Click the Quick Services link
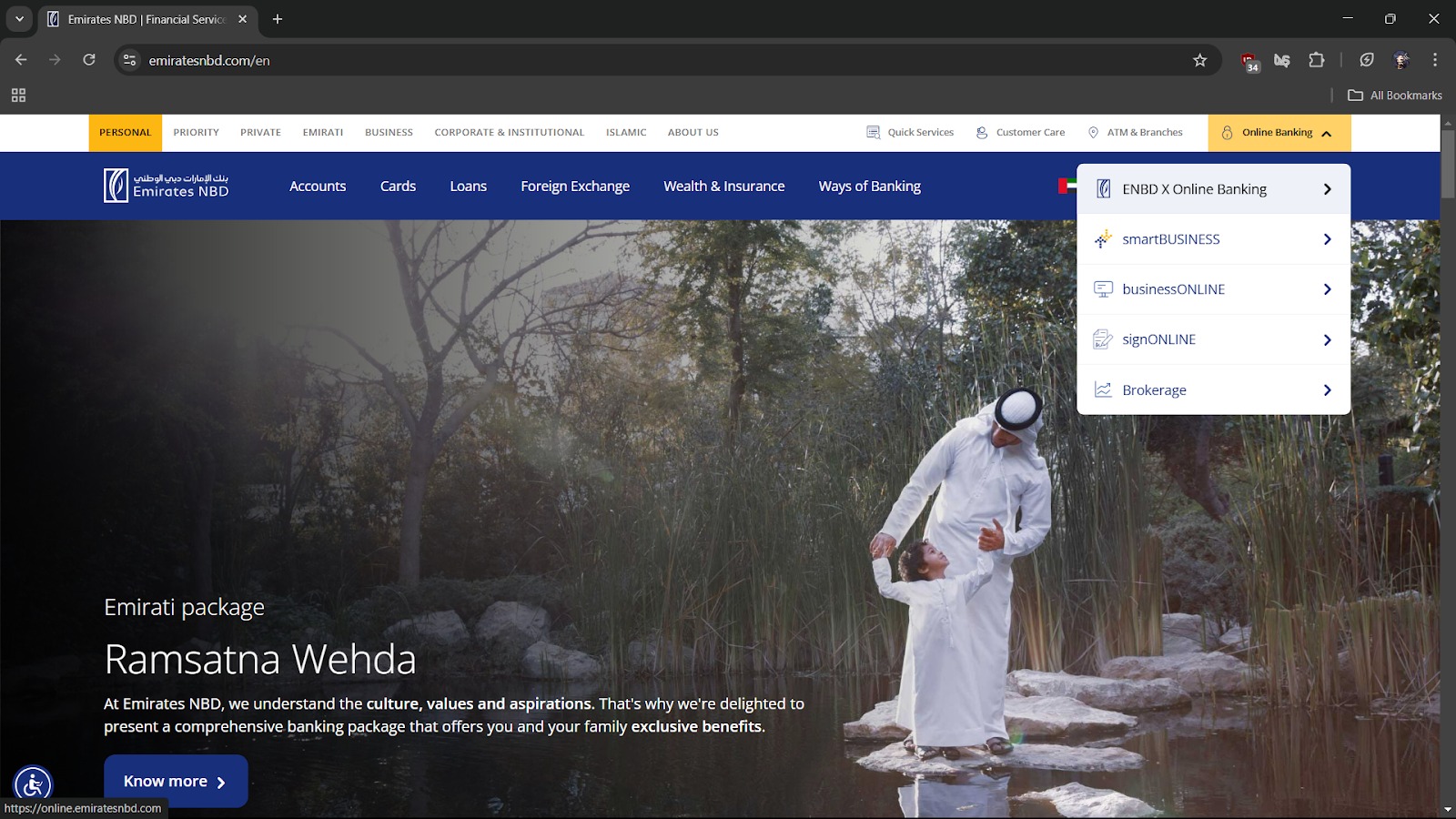Image resolution: width=1456 pixels, height=819 pixels. (921, 133)
